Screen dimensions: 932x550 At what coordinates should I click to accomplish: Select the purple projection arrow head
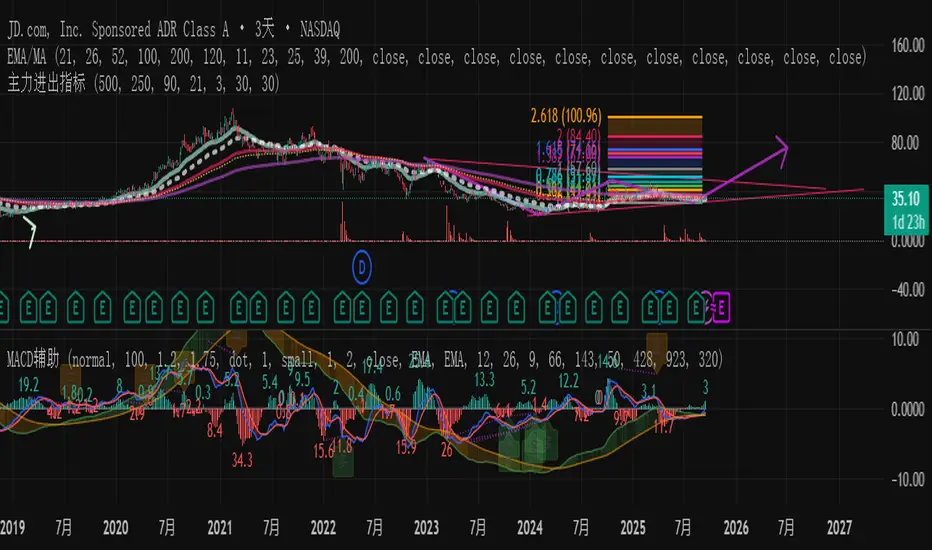[x=781, y=148]
